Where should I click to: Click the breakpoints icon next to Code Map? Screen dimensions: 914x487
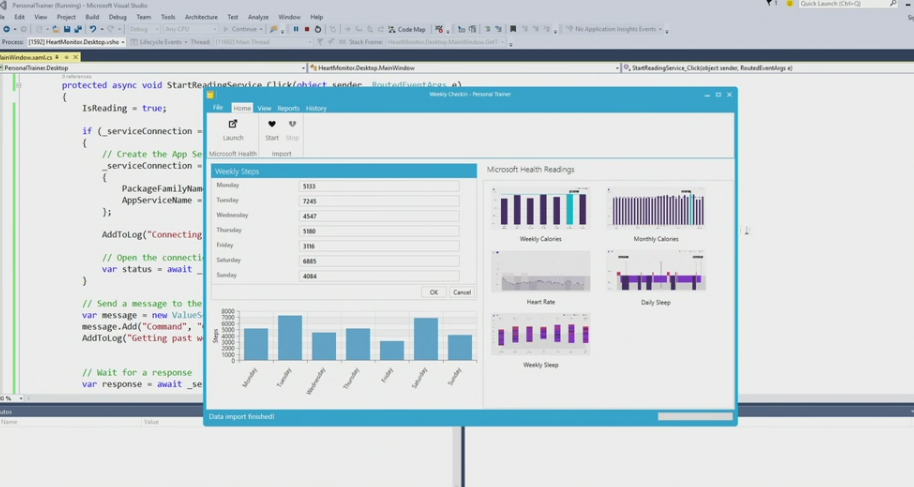click(x=440, y=29)
